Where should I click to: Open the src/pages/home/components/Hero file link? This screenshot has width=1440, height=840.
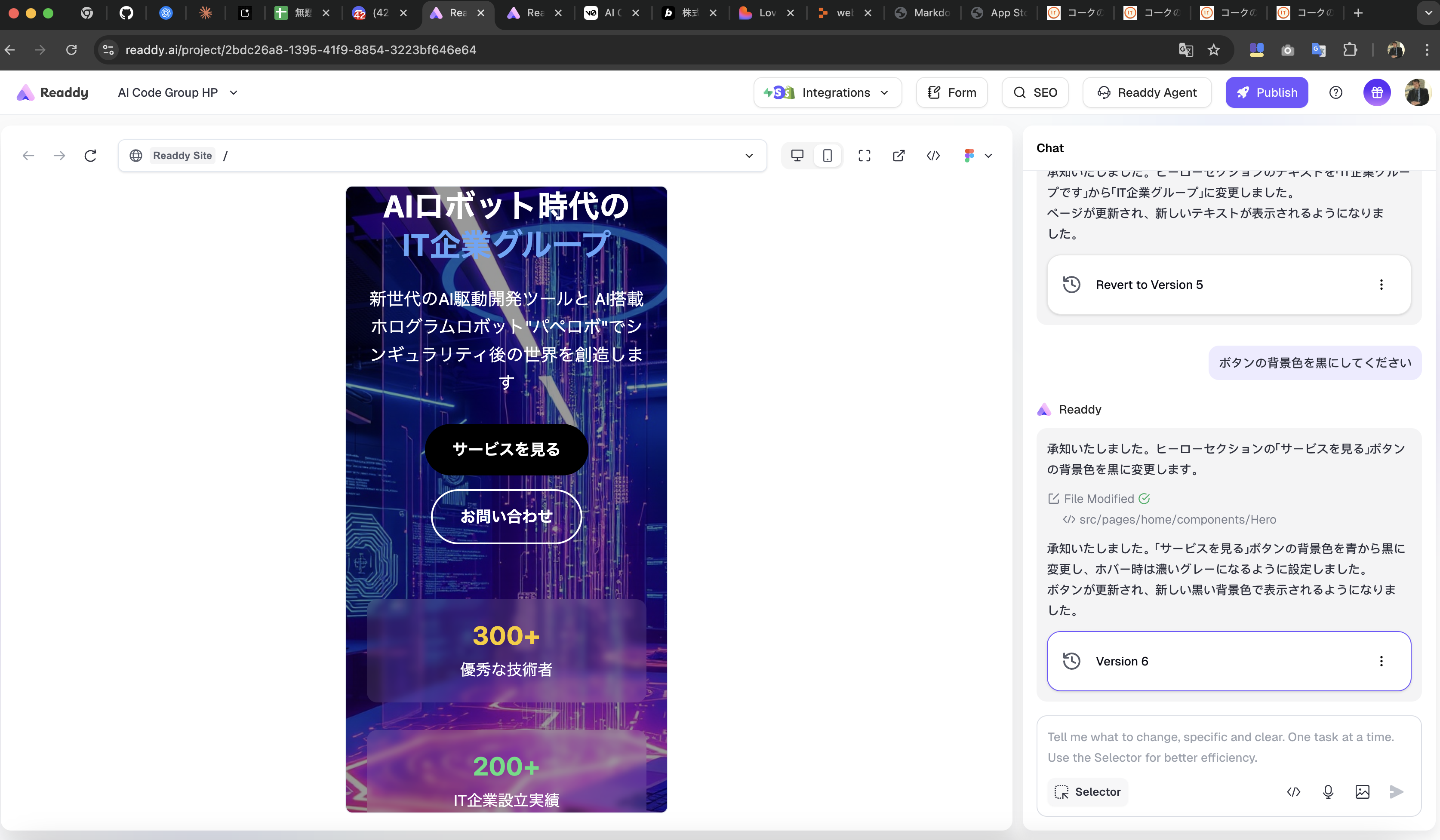tap(1177, 520)
